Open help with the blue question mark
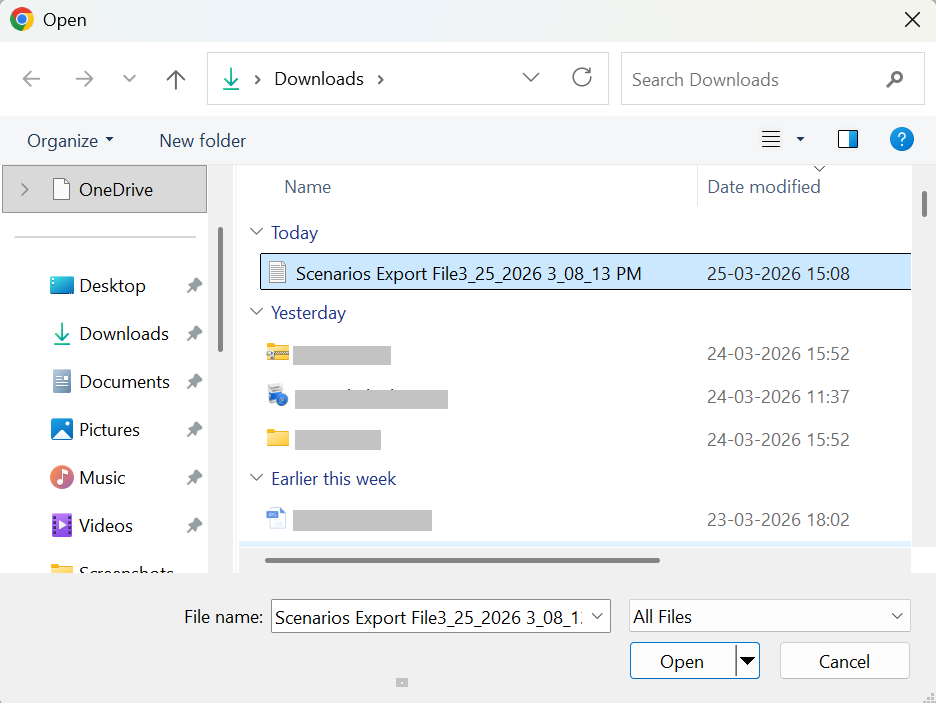This screenshot has height=703, width=936. pos(901,139)
